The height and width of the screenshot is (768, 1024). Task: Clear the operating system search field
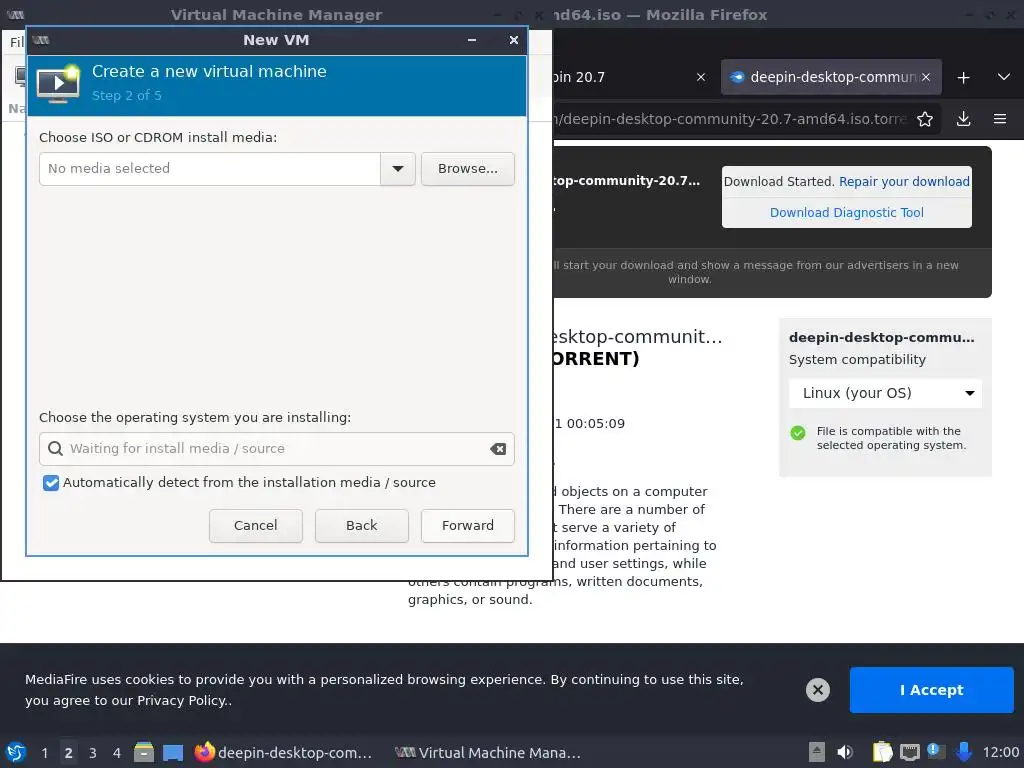coord(498,449)
